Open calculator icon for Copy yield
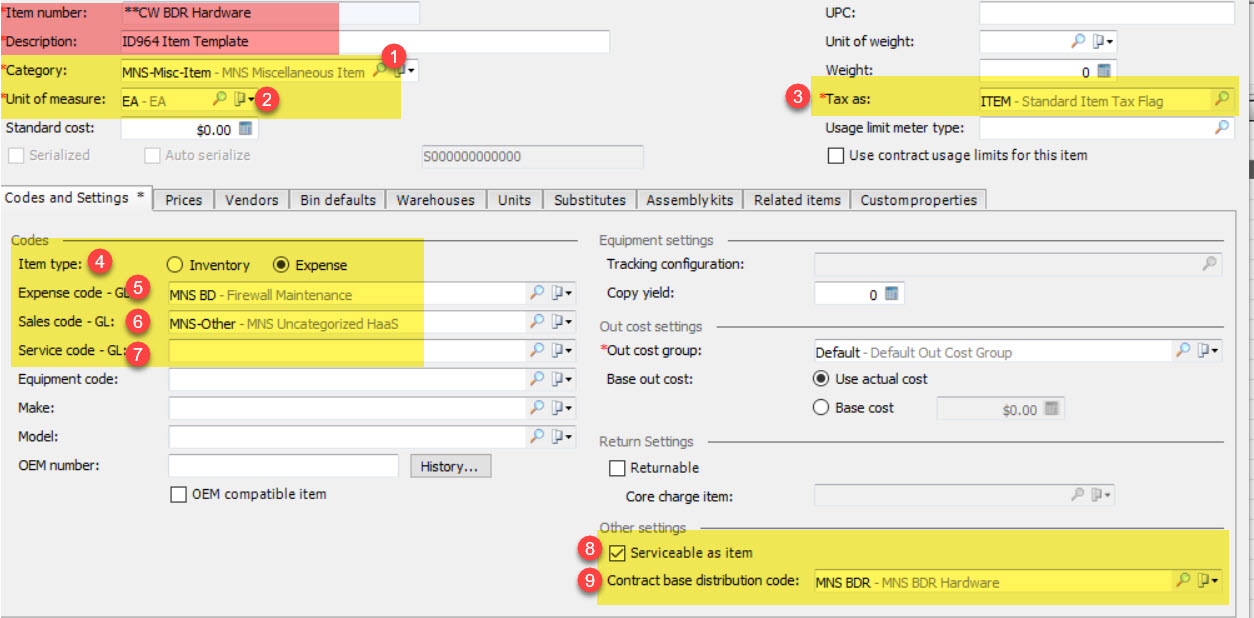The height and width of the screenshot is (618, 1254). (892, 294)
